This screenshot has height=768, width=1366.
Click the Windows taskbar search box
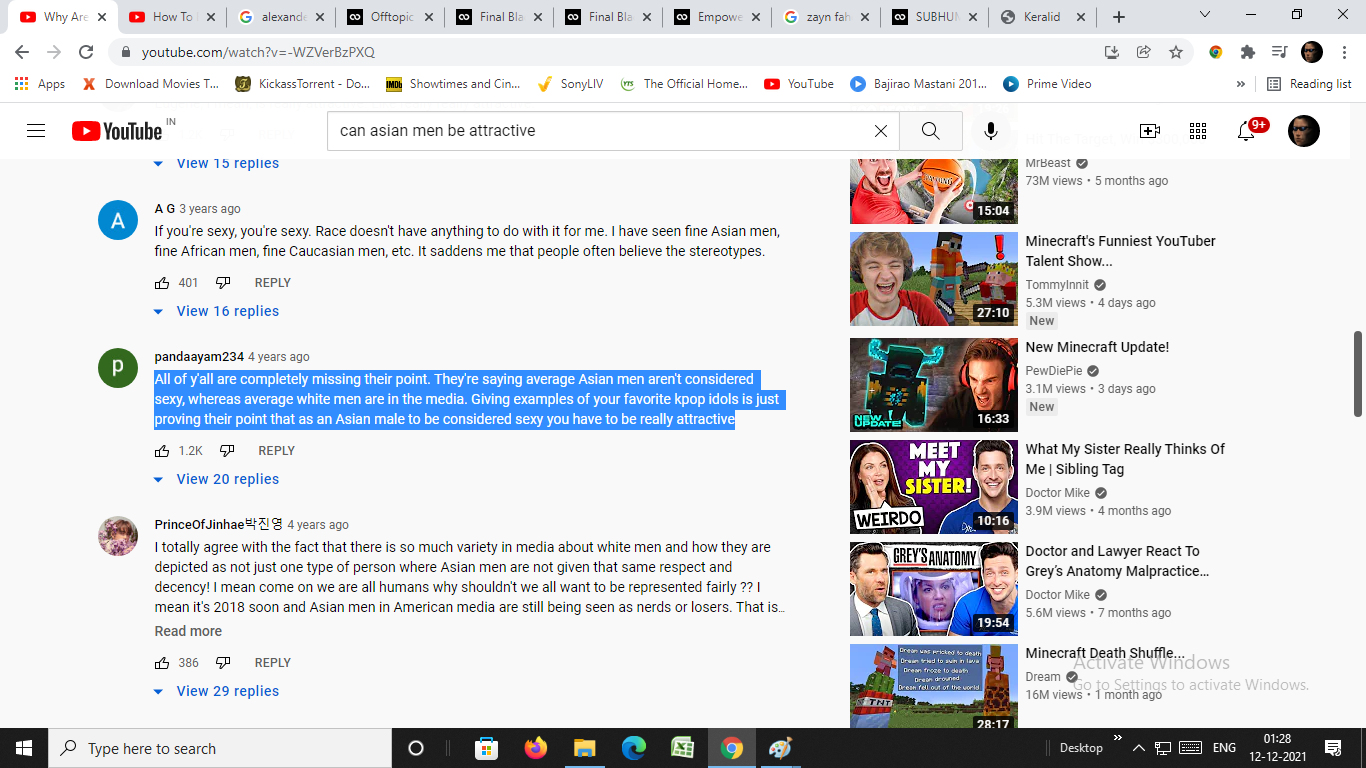[x=219, y=748]
